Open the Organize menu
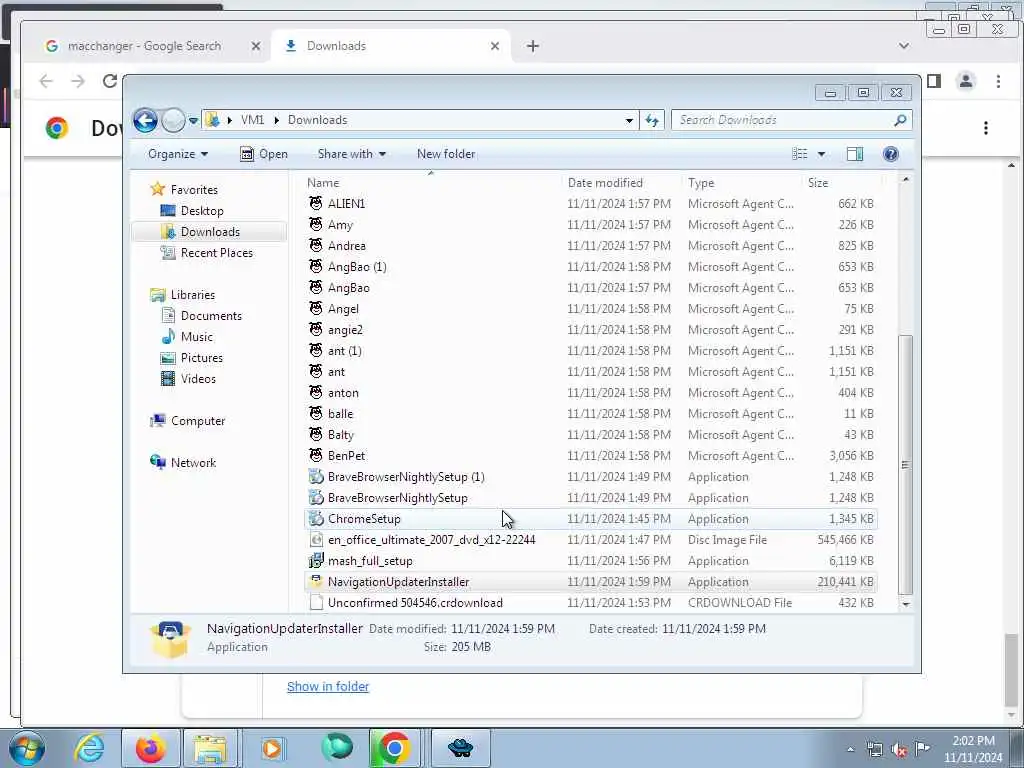1024x768 pixels. [x=178, y=154]
